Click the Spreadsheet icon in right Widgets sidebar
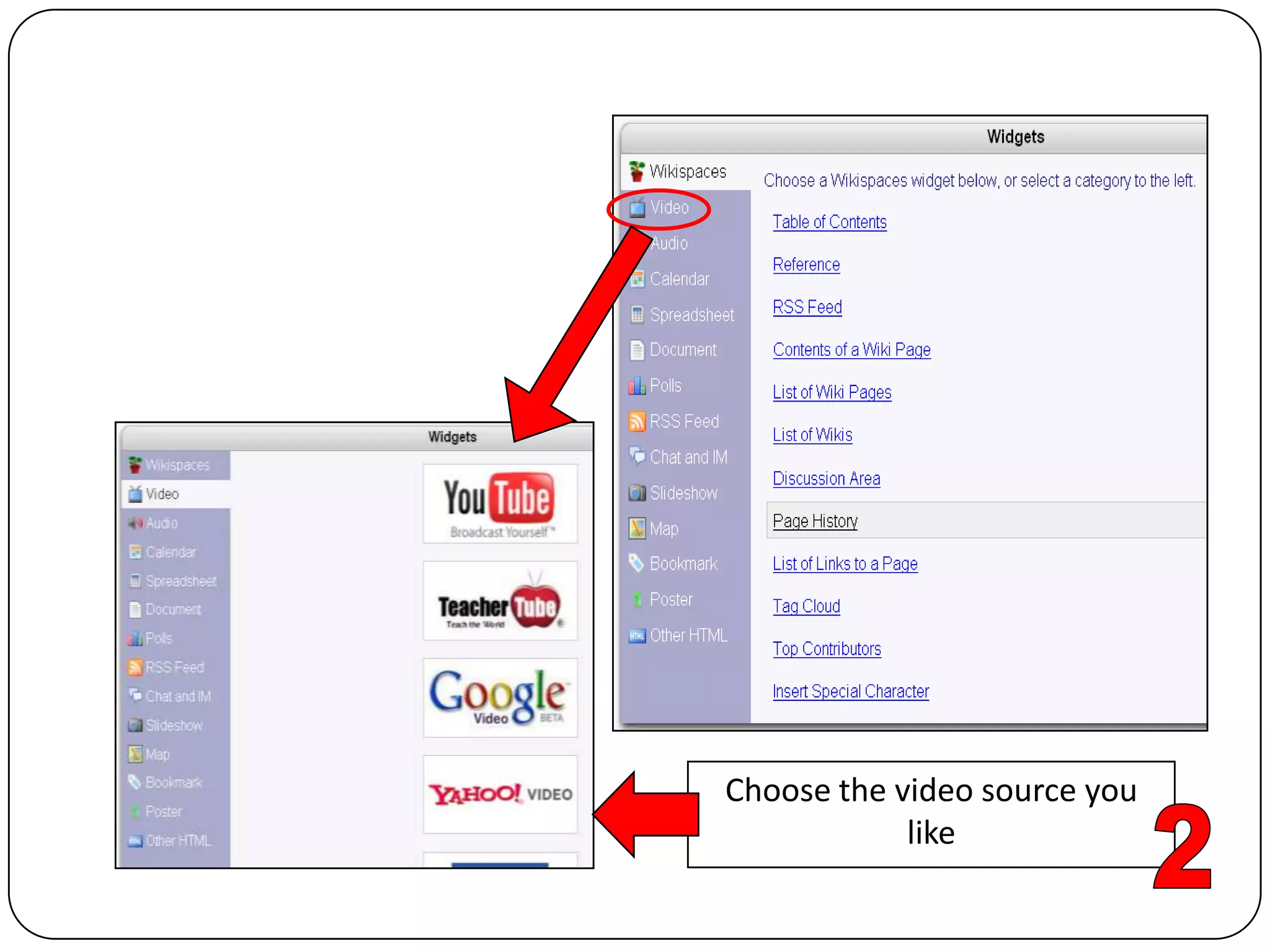1270x952 pixels. pos(637,315)
